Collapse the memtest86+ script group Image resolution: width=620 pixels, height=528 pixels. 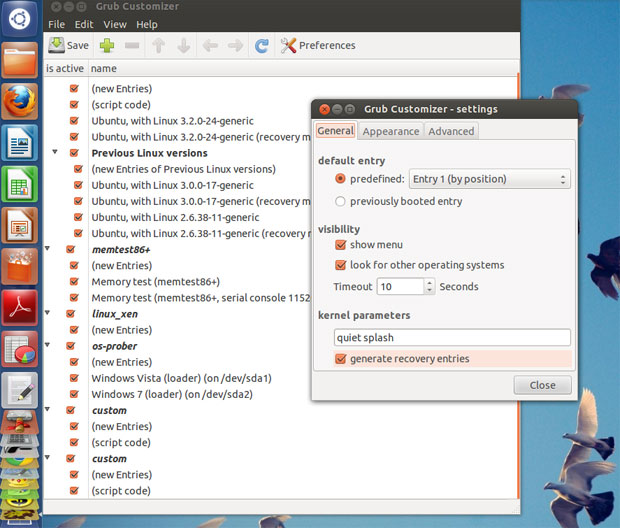47,248
